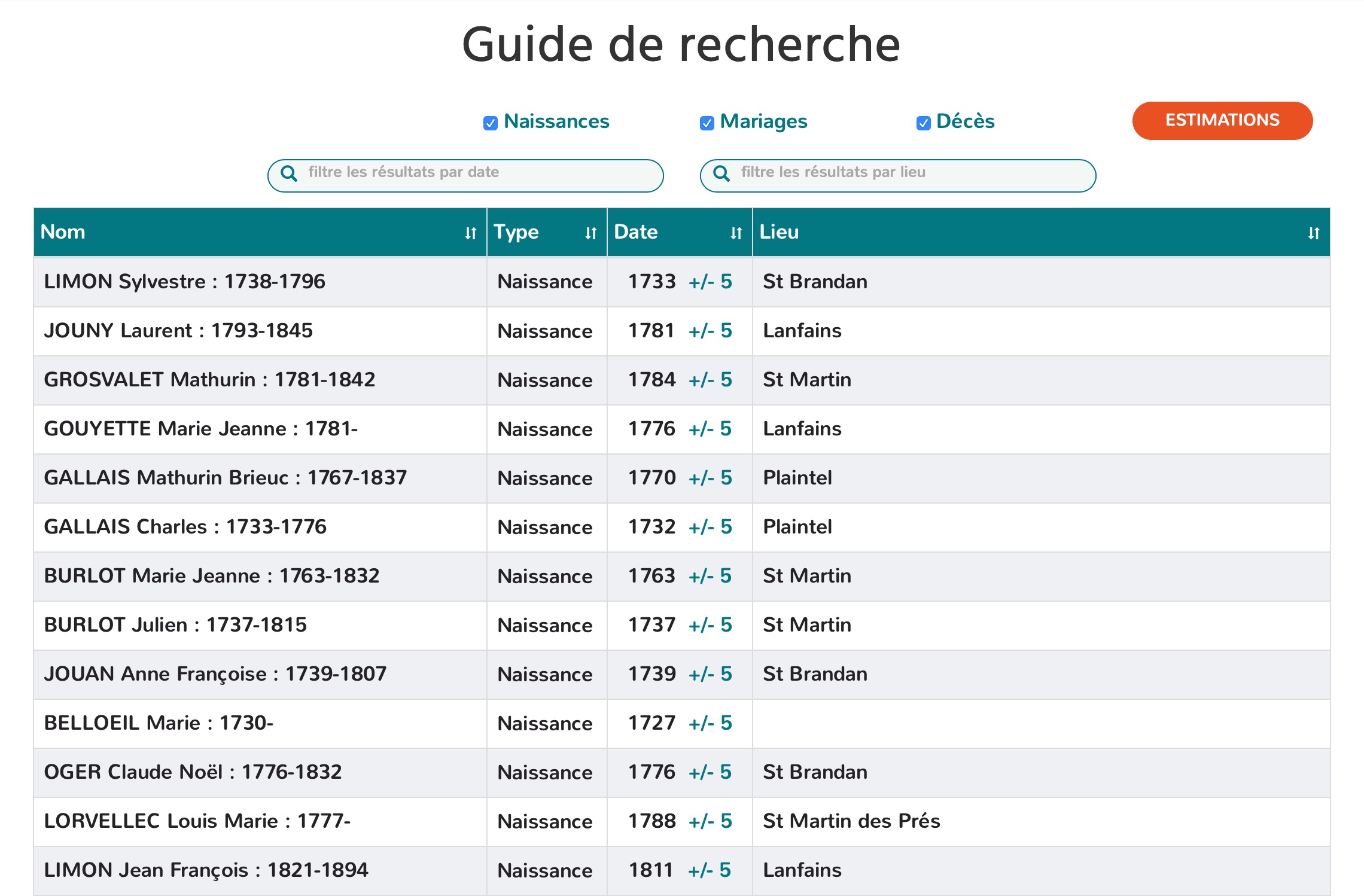
Task: Select row LORVELLEC Louis Marie : 1777-
Action: click(682, 821)
